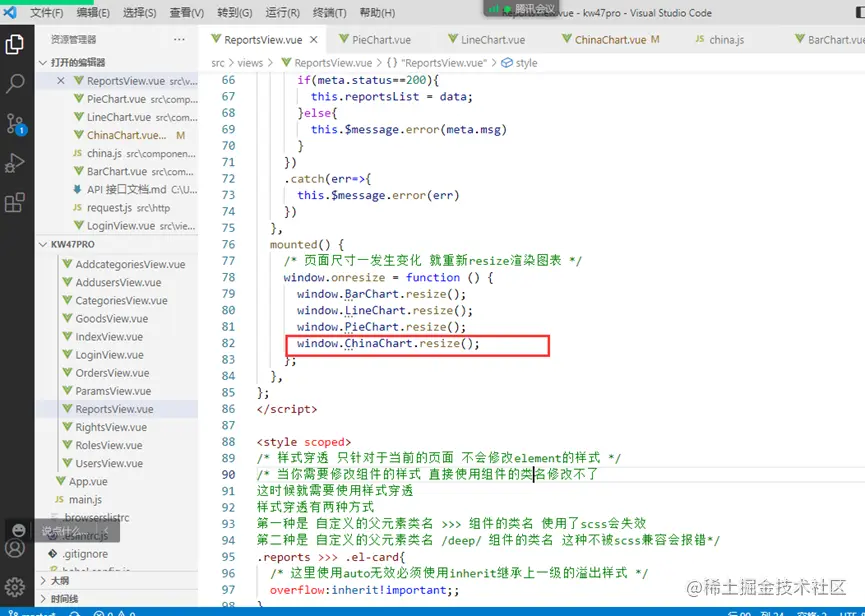Open App.vue in file tree
Viewport: 865px width, 616px height.
pyautogui.click(x=116, y=482)
